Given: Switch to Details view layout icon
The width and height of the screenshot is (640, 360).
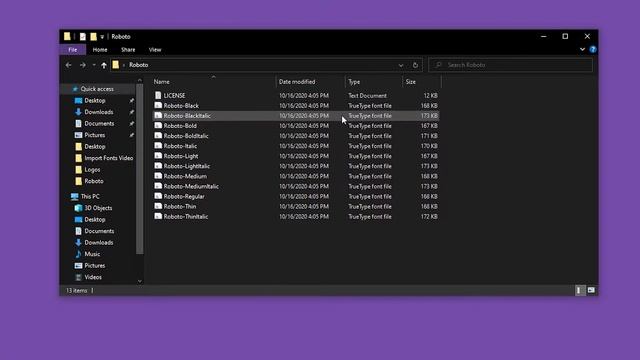Looking at the screenshot, I should point(579,290).
